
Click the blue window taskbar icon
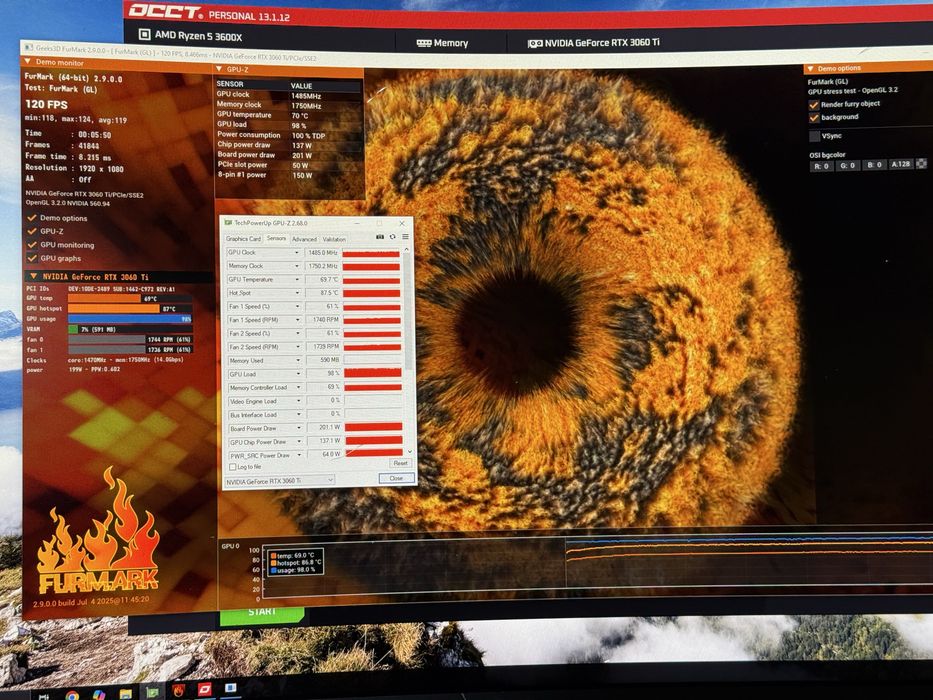[231, 688]
